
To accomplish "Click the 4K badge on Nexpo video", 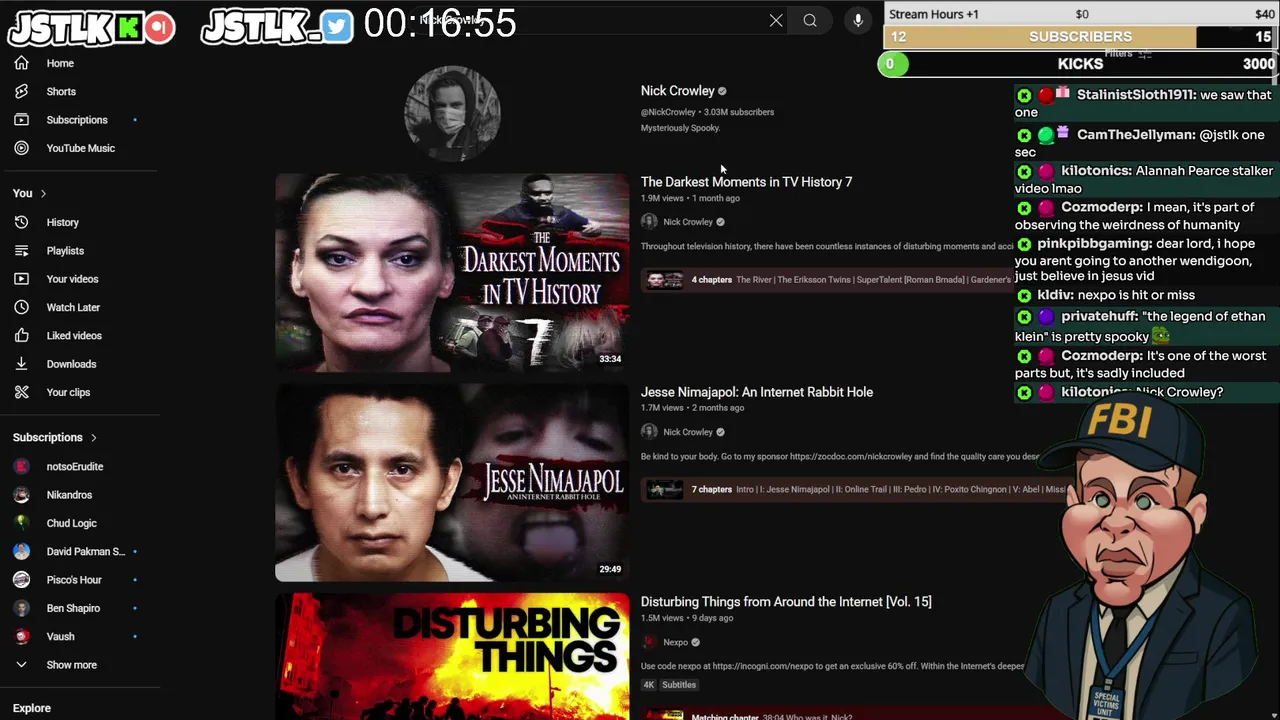I will [x=649, y=685].
